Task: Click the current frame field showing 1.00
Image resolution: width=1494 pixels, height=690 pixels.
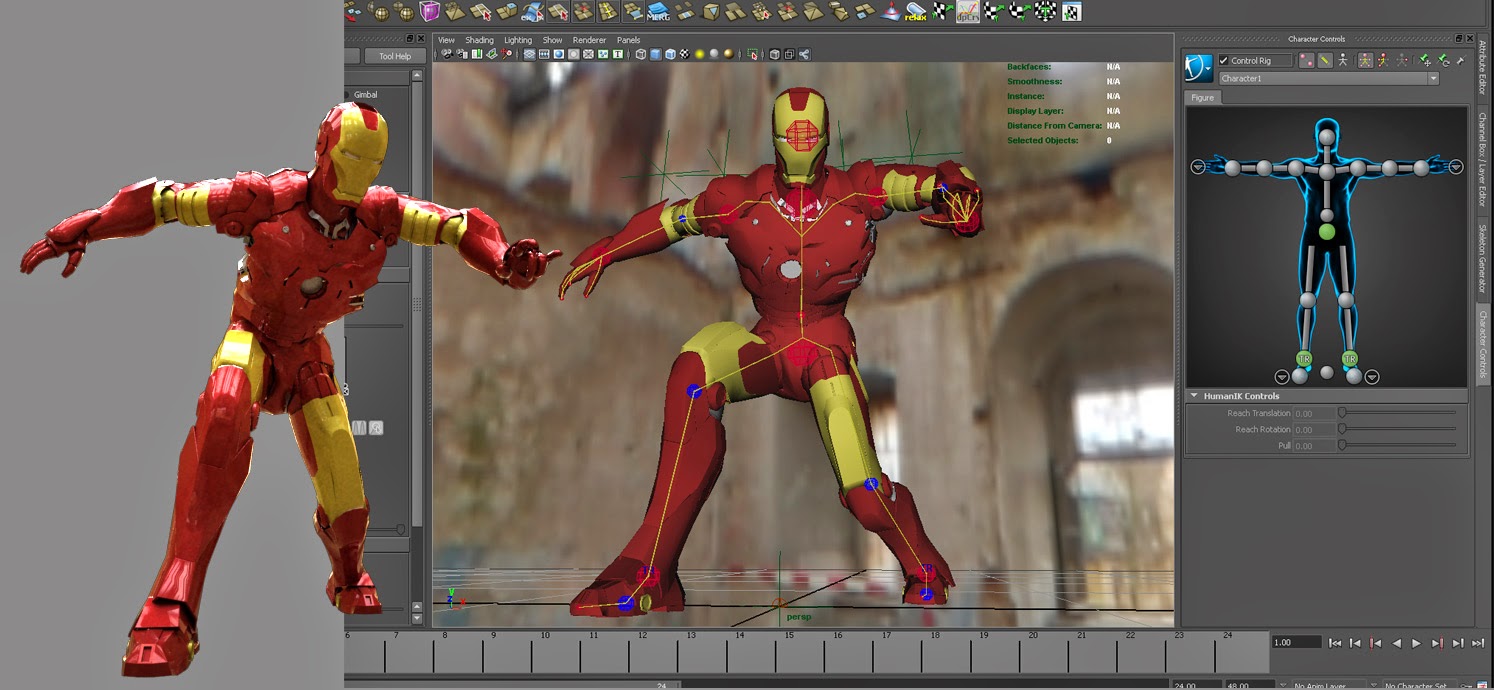Action: 1295,643
